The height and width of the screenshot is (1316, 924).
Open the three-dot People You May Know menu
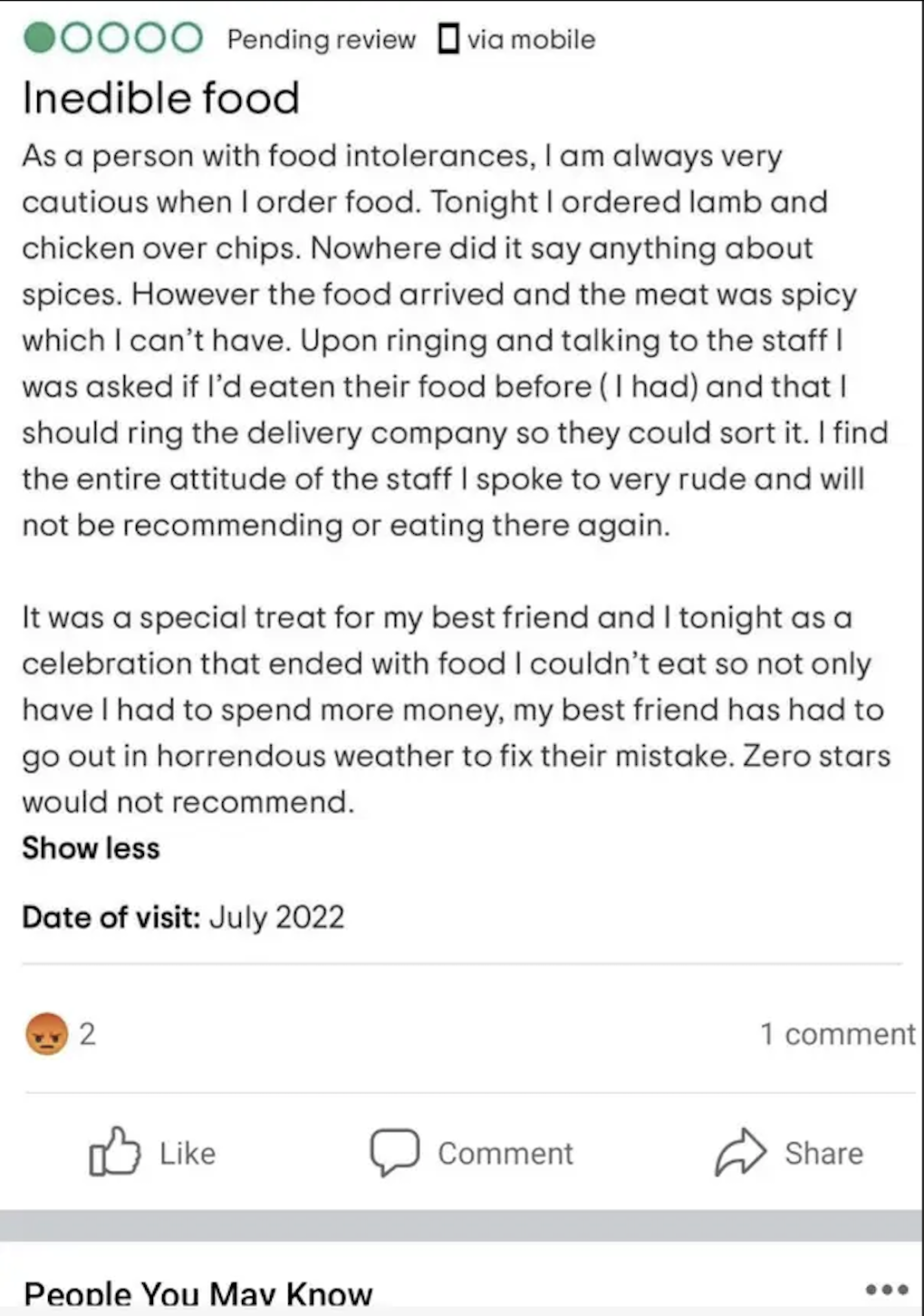click(x=886, y=1289)
